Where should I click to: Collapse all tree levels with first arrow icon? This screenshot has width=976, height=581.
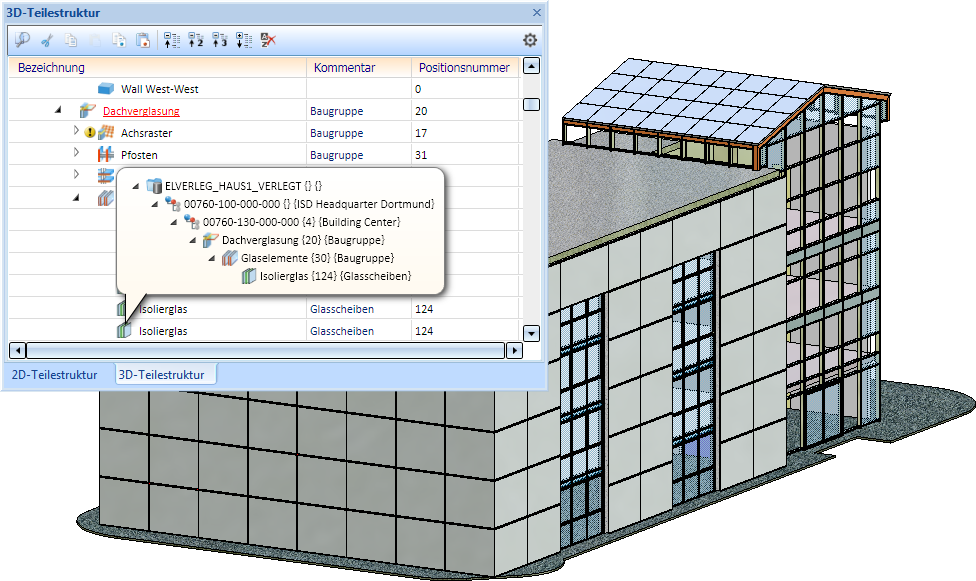click(x=172, y=40)
